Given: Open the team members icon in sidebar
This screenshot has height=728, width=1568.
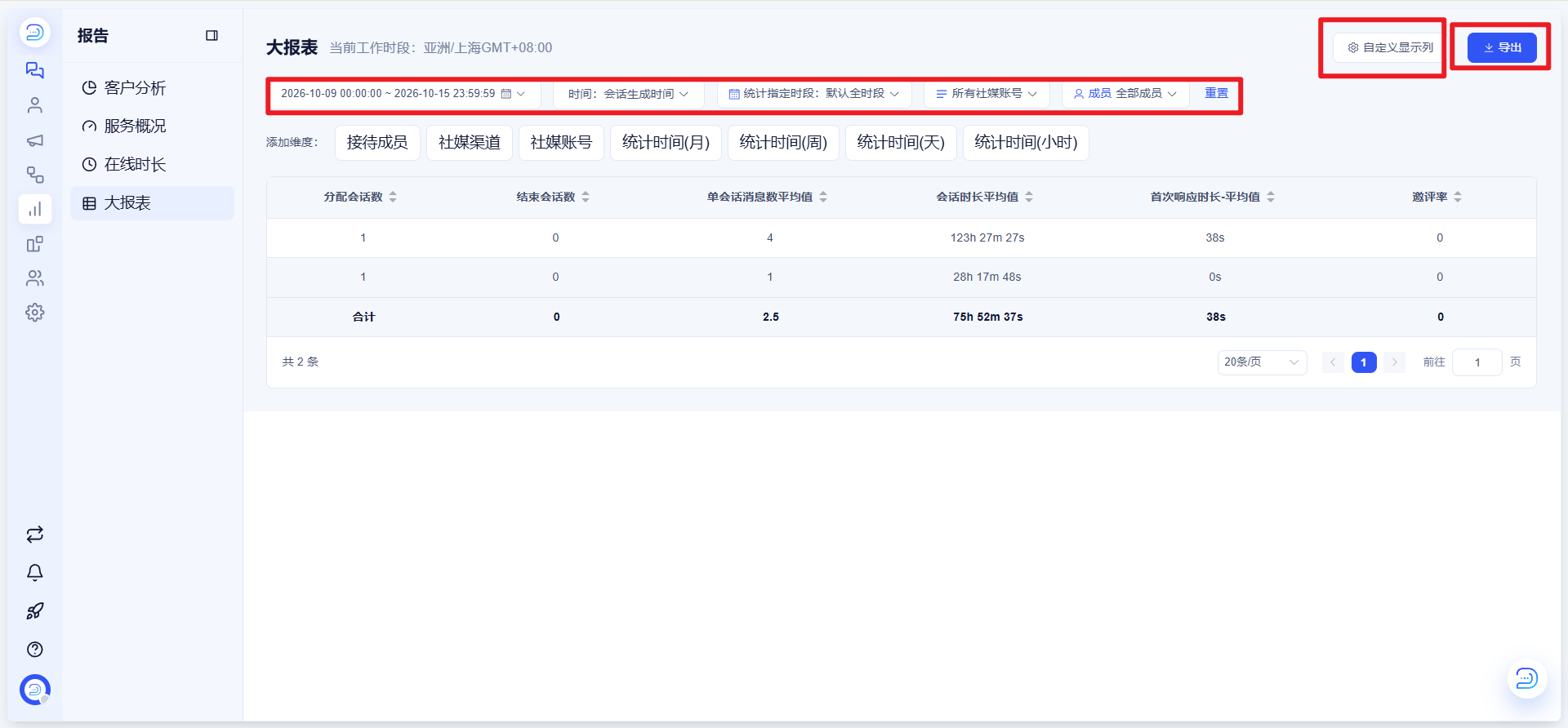Looking at the screenshot, I should 34,278.
